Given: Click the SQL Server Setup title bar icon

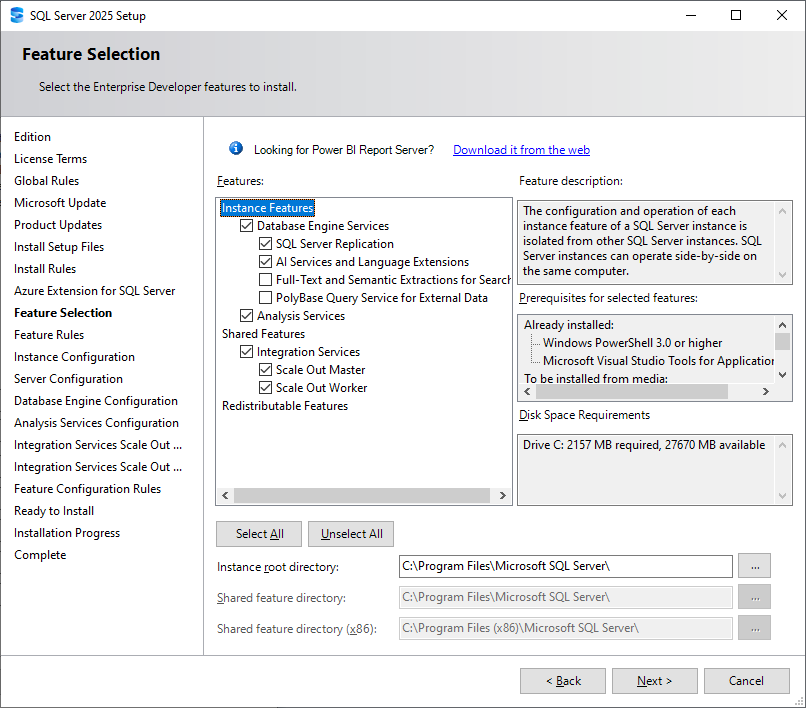Looking at the screenshot, I should [x=17, y=15].
